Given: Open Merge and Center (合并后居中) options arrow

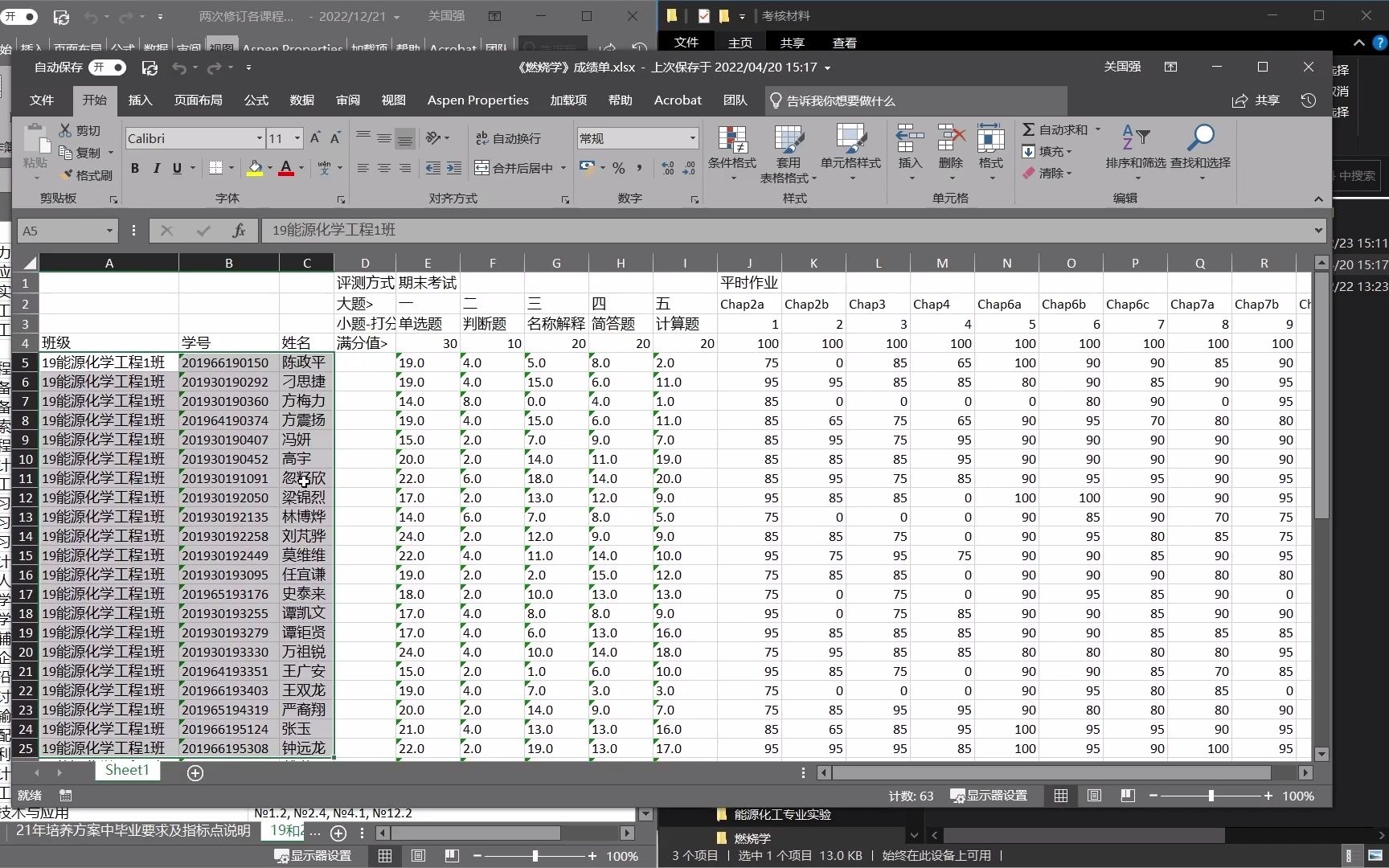Looking at the screenshot, I should 563,168.
